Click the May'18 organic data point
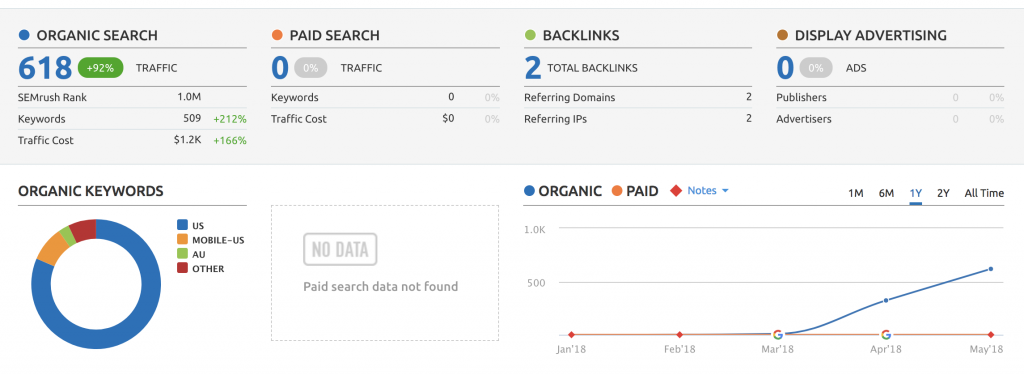The height and width of the screenshot is (375, 1024). click(991, 269)
